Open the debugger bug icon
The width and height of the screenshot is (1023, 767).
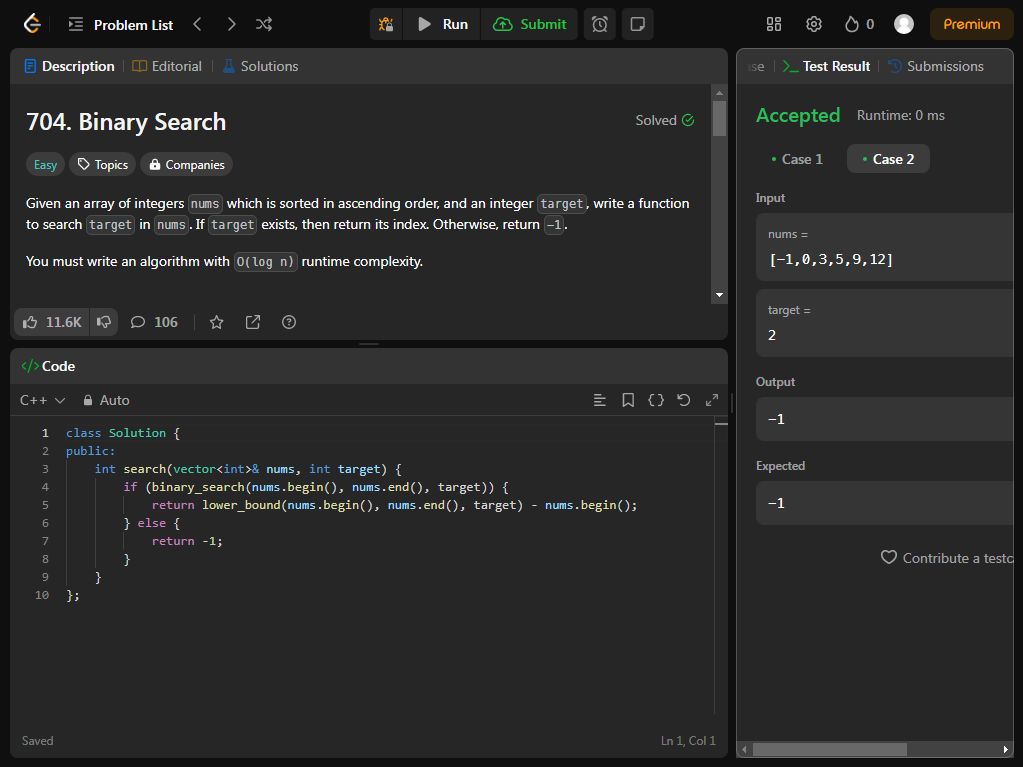coord(386,24)
